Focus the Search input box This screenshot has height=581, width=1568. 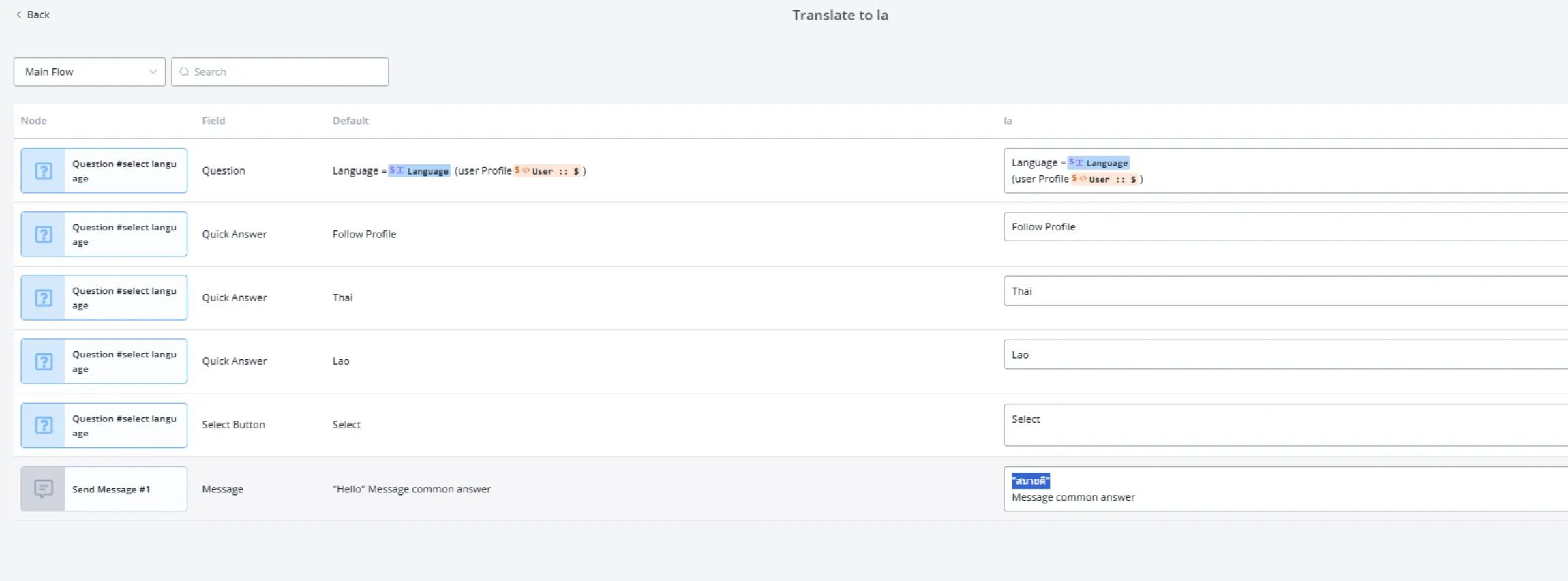click(280, 72)
